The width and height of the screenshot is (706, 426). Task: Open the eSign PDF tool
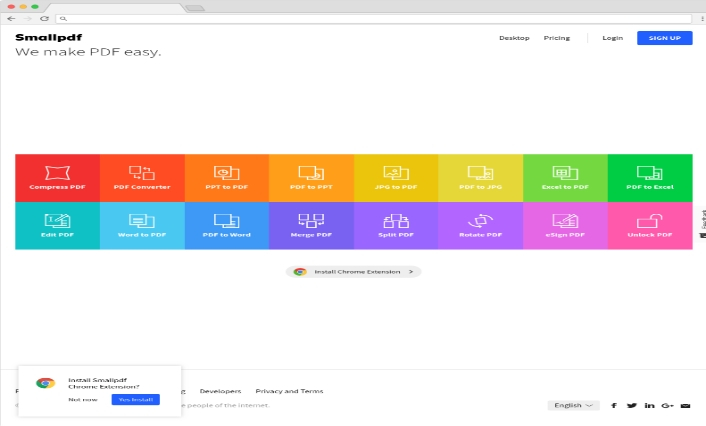pos(565,226)
